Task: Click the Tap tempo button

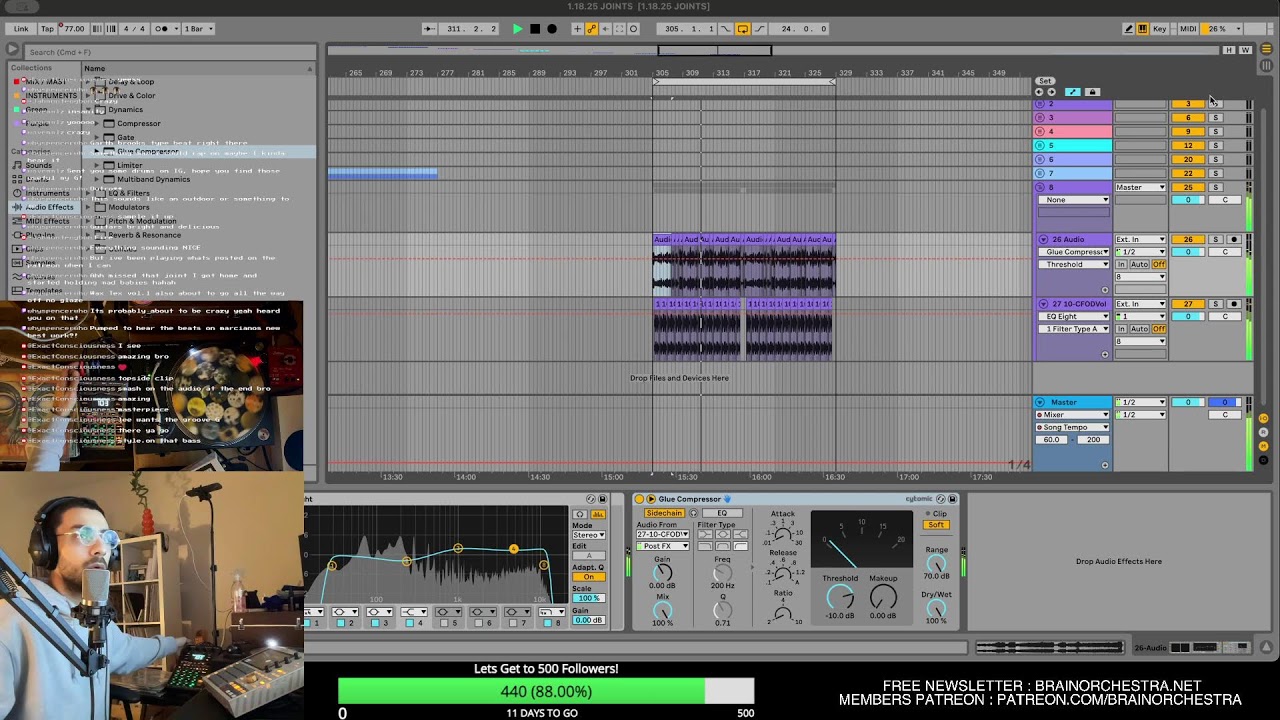Action: [x=47, y=29]
